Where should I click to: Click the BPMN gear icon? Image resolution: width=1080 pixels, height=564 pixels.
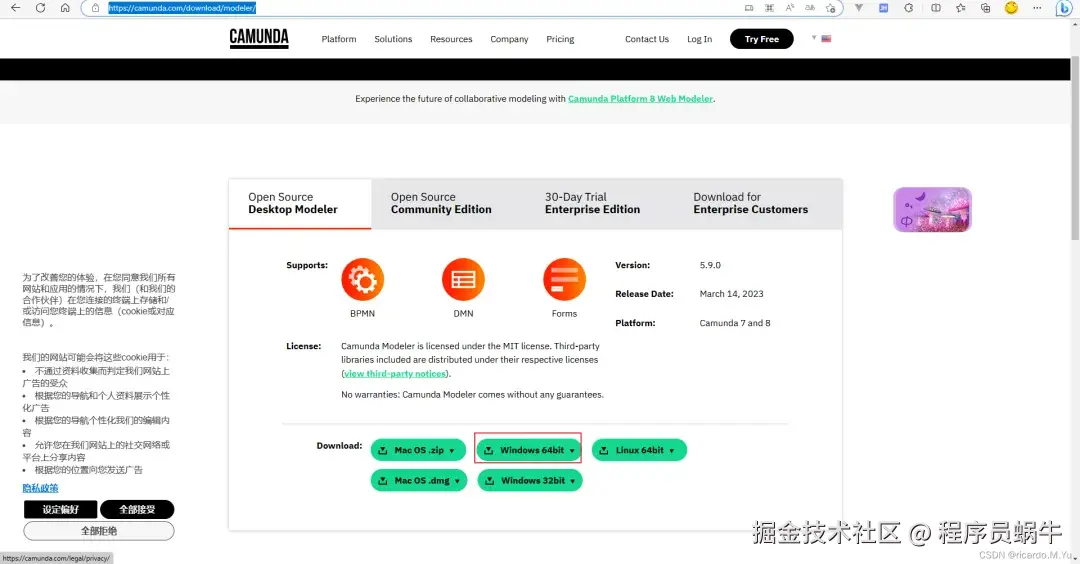[x=362, y=280]
